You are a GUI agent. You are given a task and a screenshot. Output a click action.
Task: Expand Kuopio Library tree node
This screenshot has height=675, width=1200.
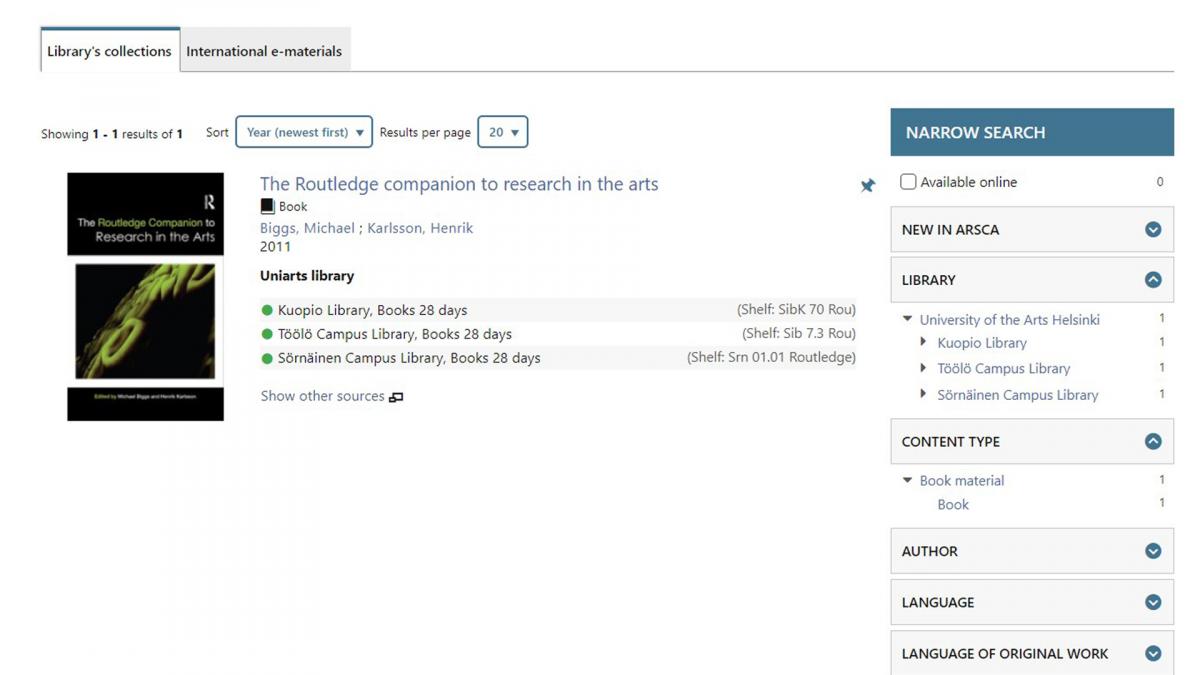(x=924, y=343)
